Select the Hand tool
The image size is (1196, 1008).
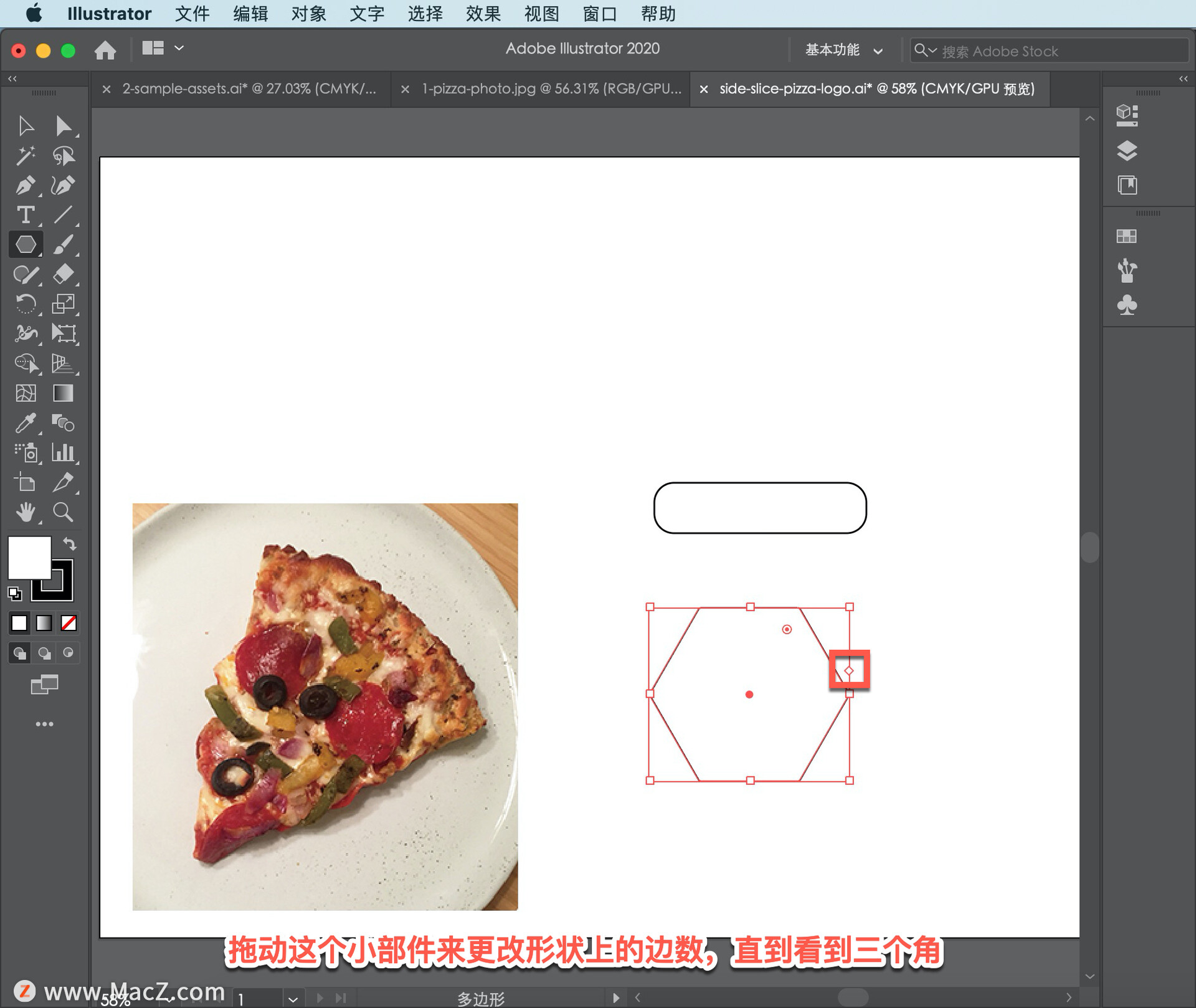[x=26, y=513]
